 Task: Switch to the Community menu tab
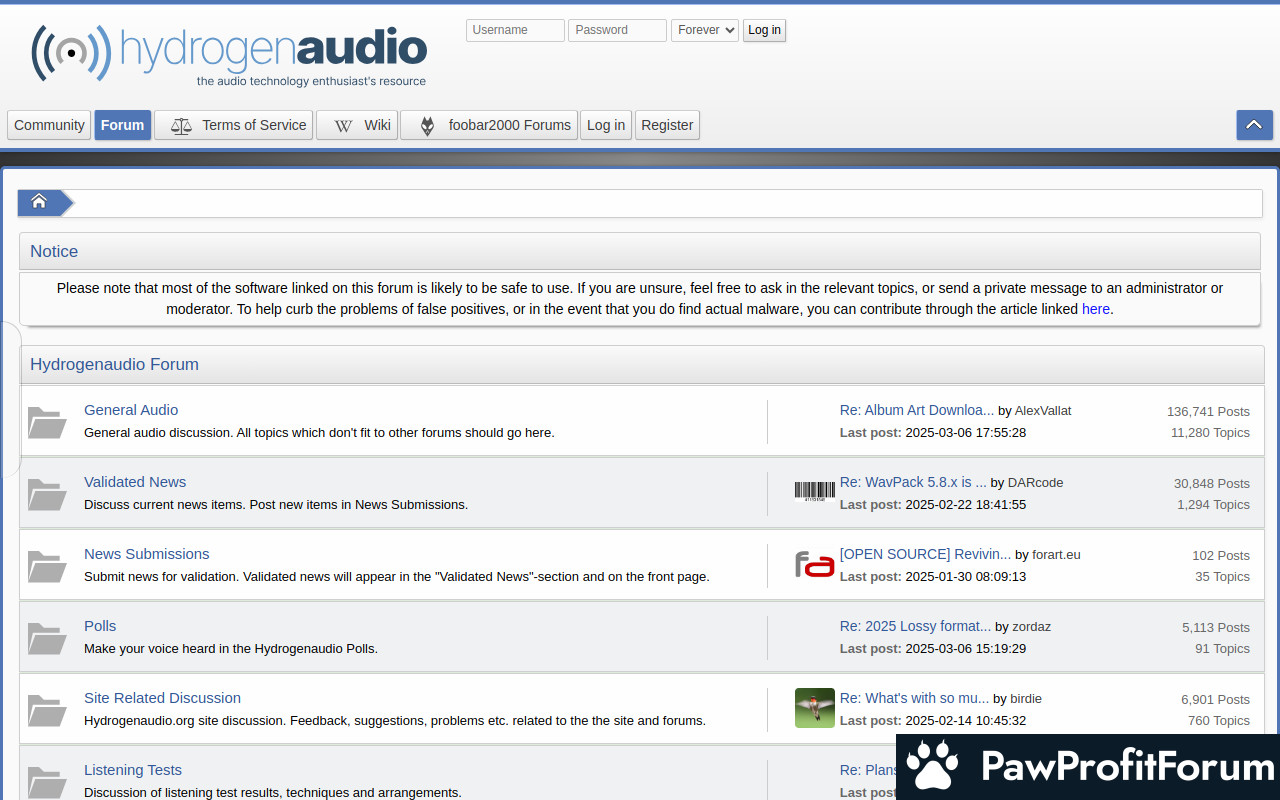click(49, 125)
